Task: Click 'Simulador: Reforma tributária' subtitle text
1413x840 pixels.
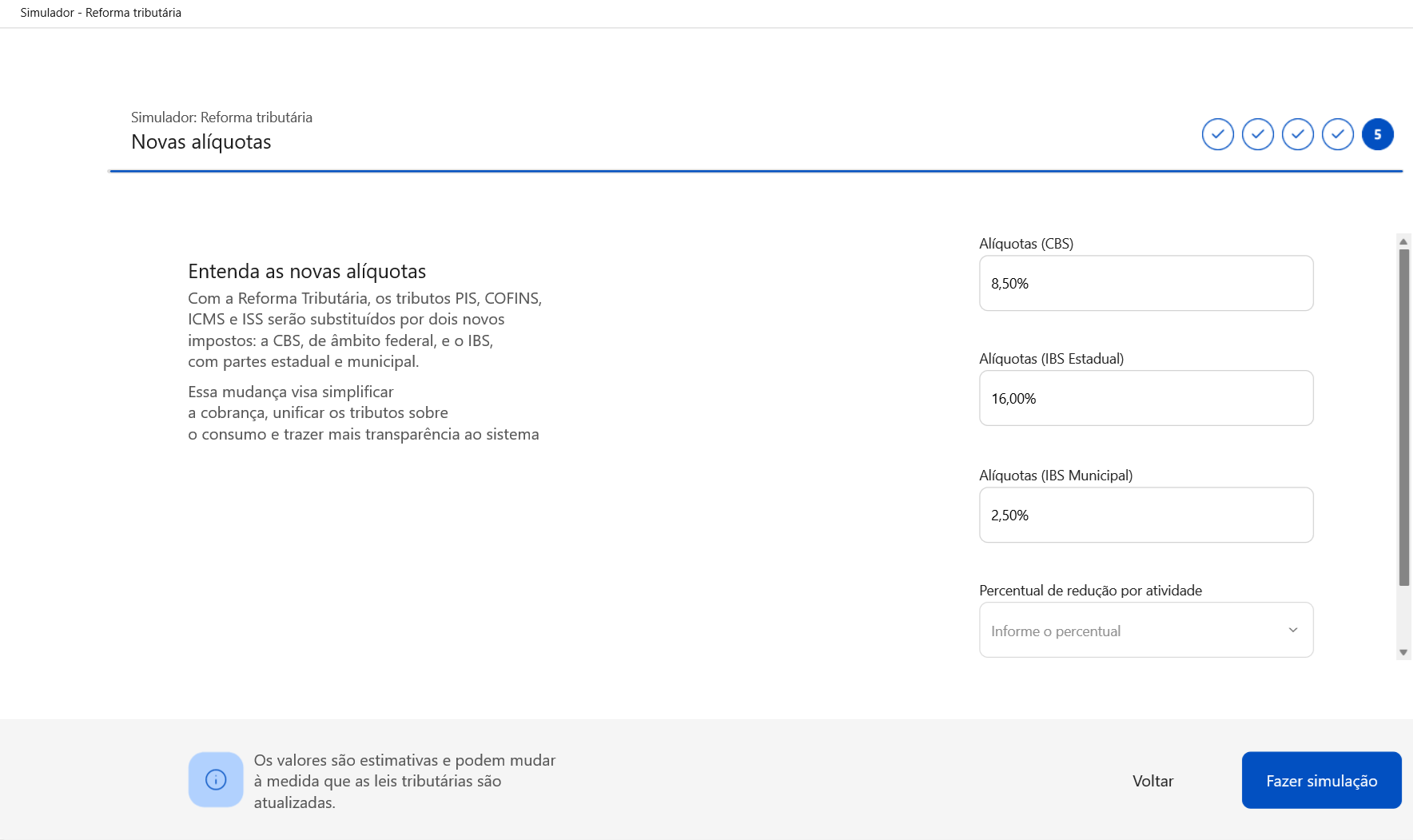Action: [x=221, y=117]
